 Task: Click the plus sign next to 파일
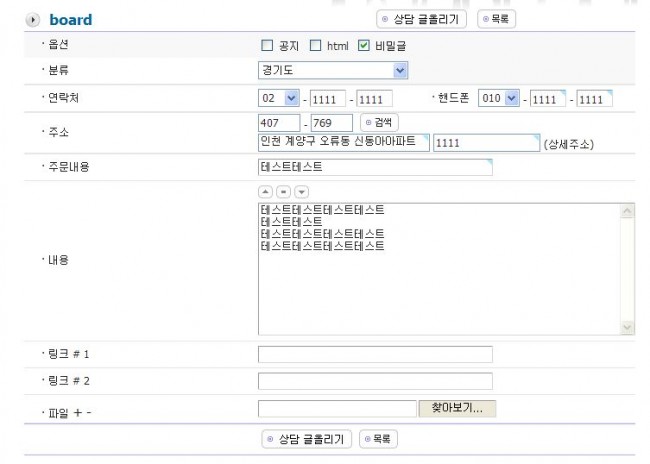78,411
